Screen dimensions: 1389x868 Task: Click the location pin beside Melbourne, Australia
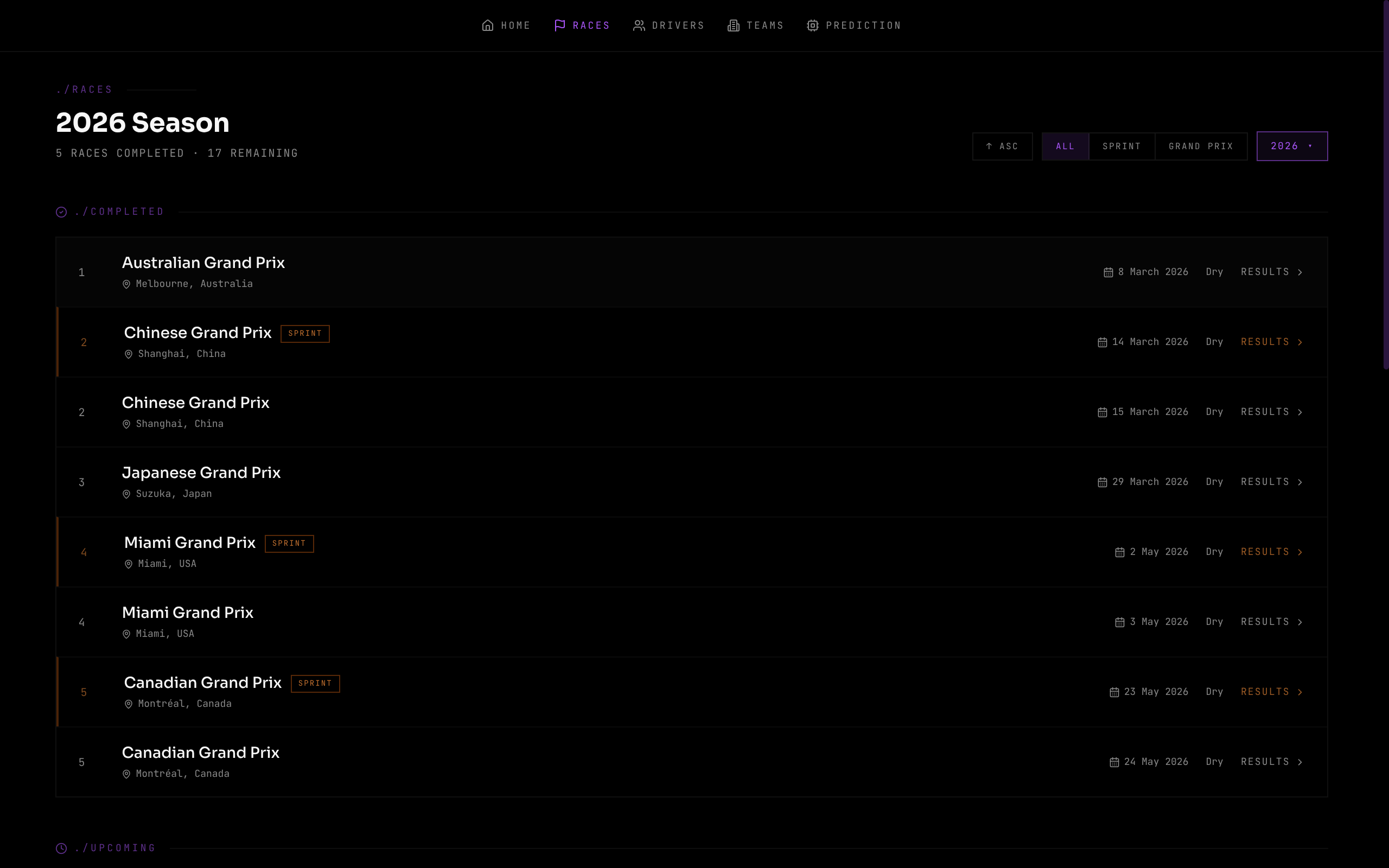click(x=126, y=284)
